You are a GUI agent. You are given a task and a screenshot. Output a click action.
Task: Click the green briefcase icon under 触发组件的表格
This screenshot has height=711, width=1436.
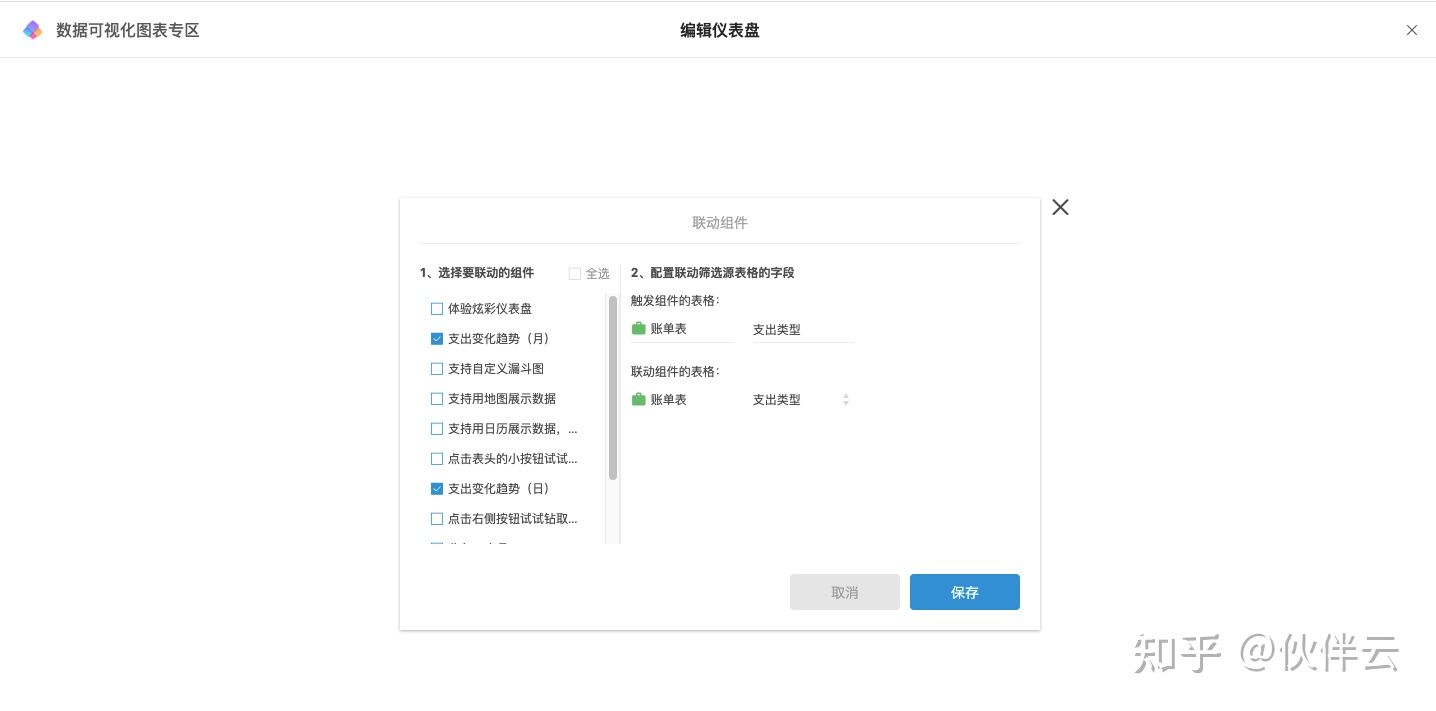pyautogui.click(x=639, y=329)
